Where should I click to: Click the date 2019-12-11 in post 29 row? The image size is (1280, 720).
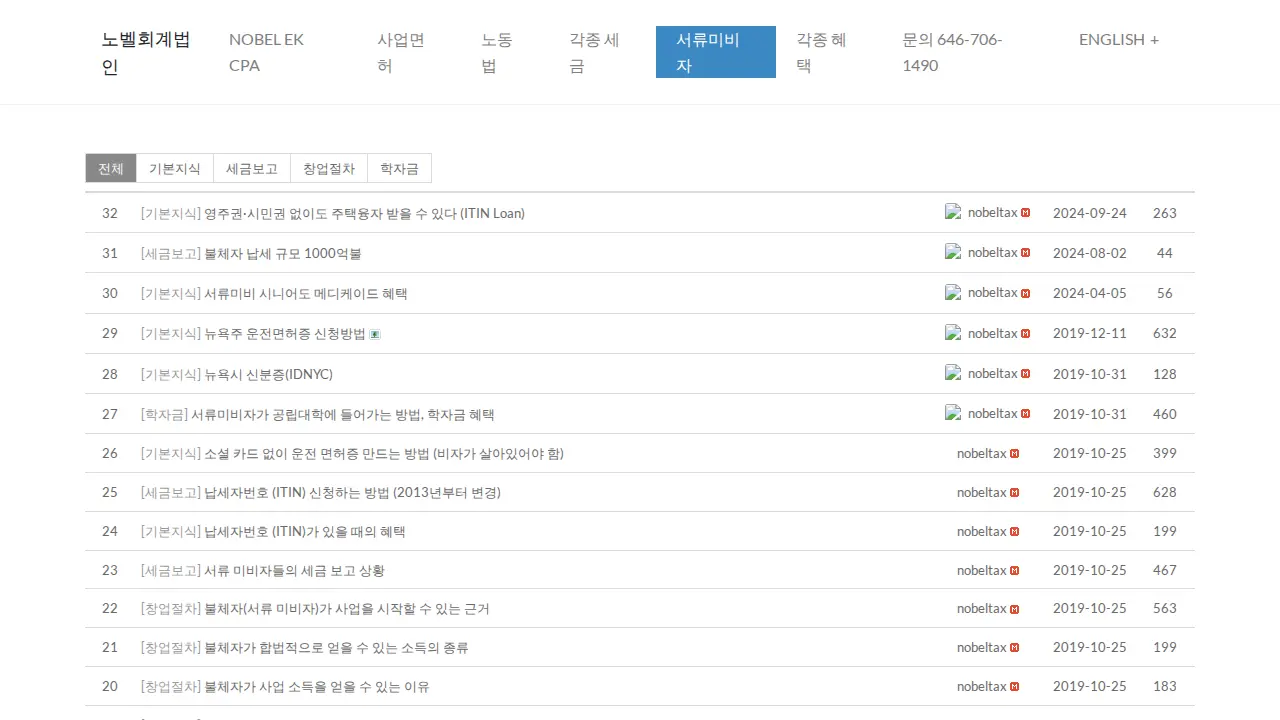tap(1090, 333)
